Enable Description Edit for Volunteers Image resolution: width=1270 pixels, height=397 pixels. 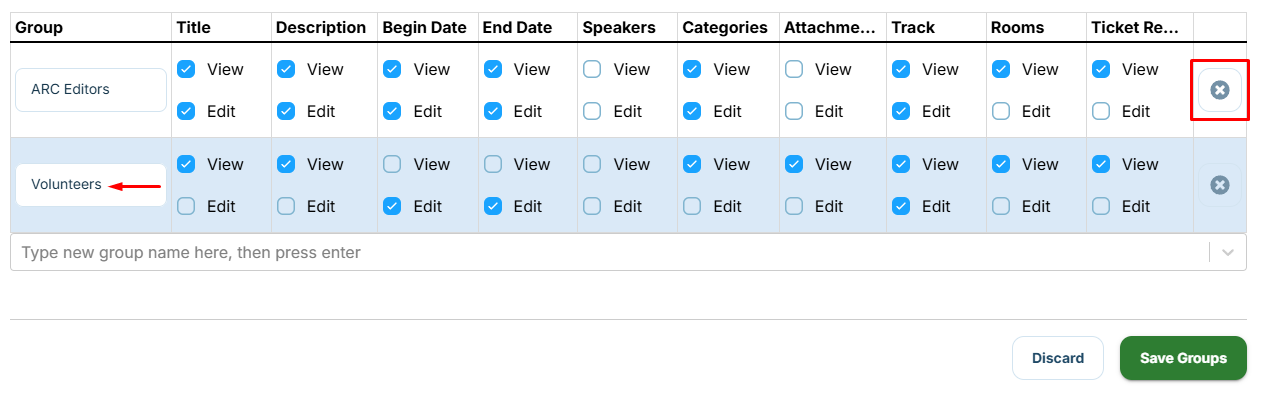point(286,206)
